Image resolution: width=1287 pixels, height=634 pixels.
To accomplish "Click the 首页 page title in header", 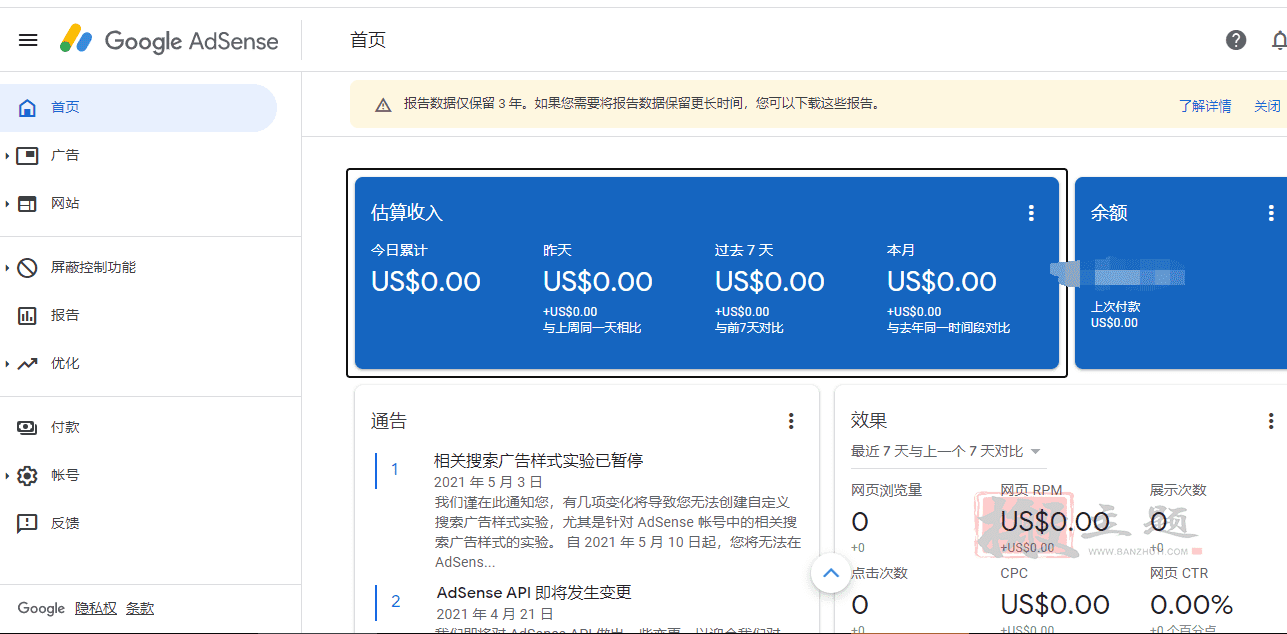I will pos(368,40).
